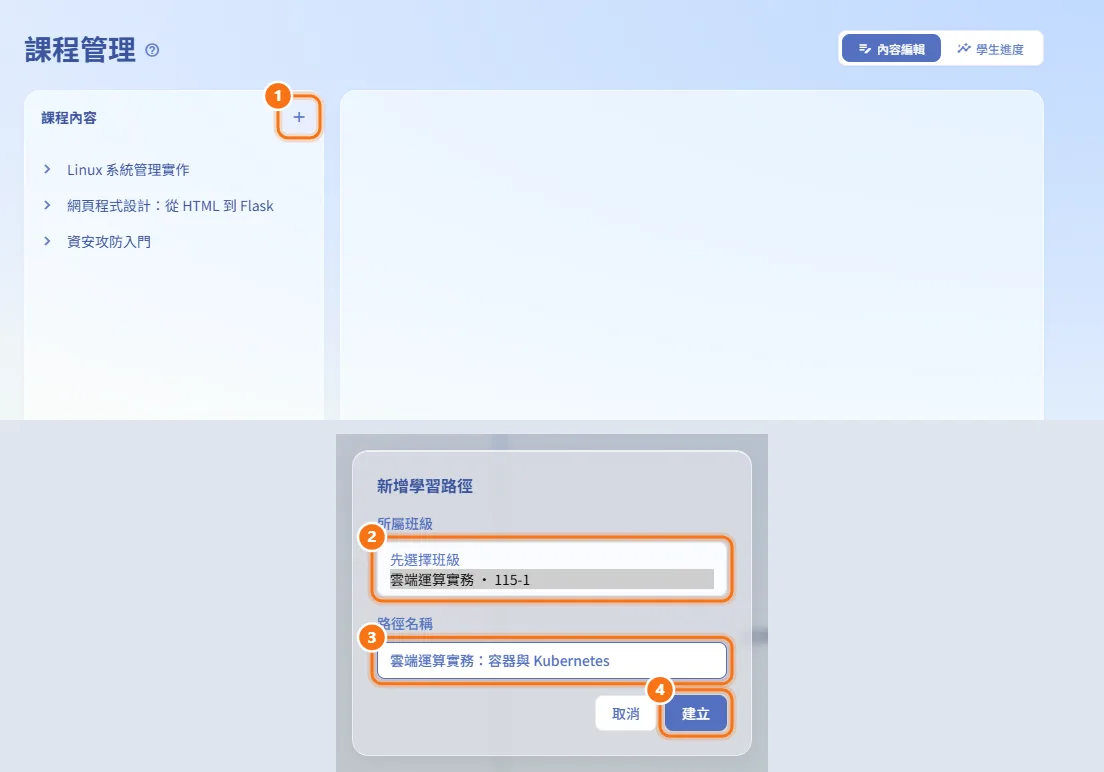Pick the 雲端運算實務・115-1 class option
This screenshot has width=1104, height=772.
pyautogui.click(x=551, y=580)
